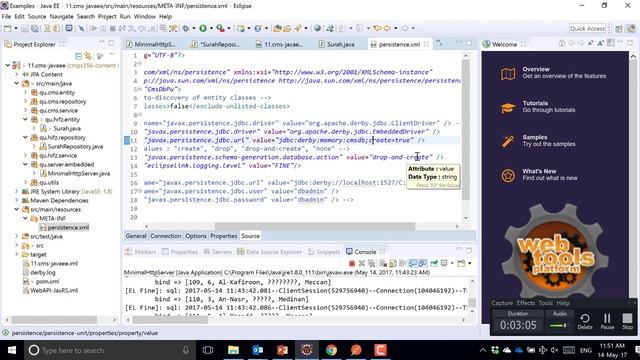Click Pause in the recorder panel
The width and height of the screenshot is (640, 360).
click(607, 320)
